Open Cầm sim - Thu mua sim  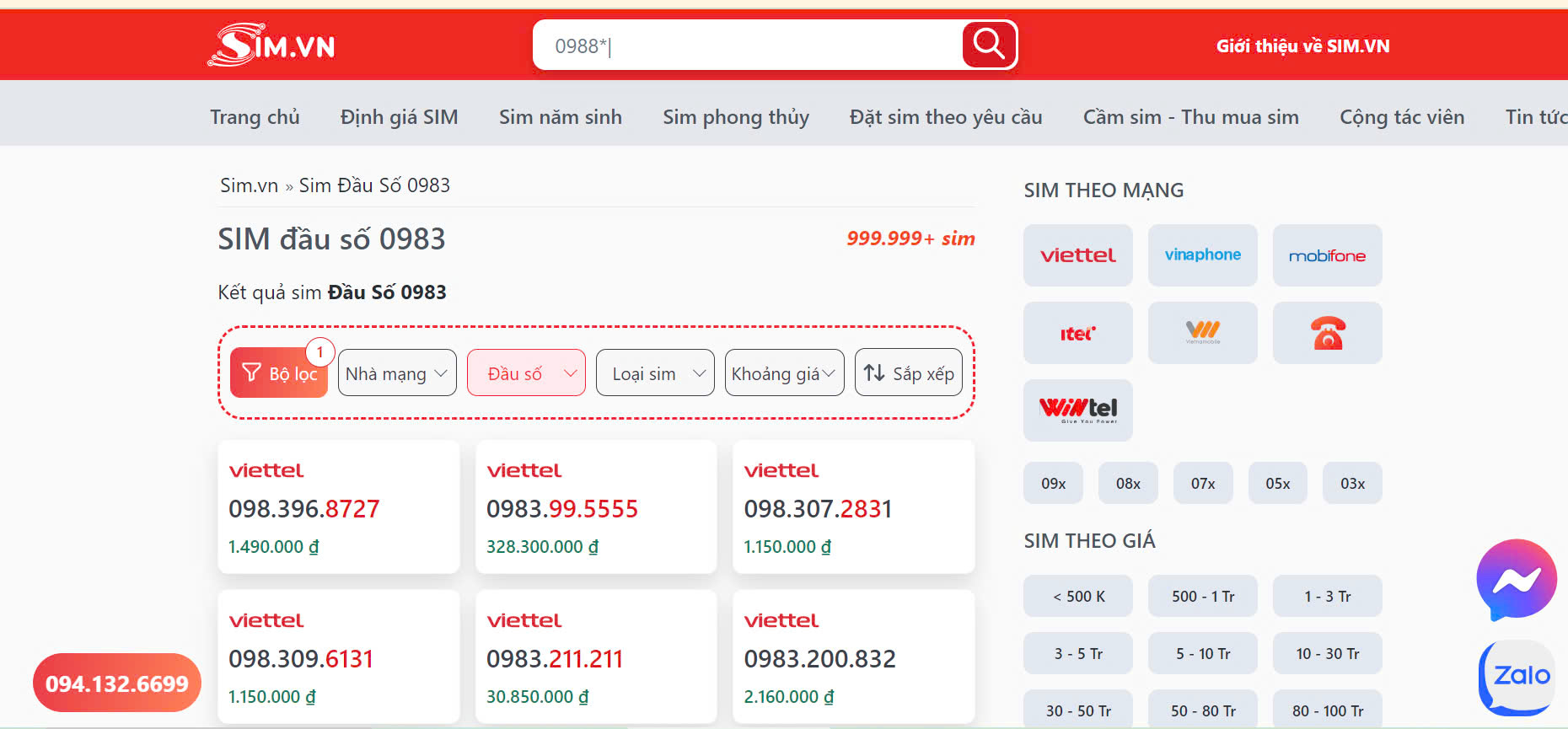[x=1191, y=117]
